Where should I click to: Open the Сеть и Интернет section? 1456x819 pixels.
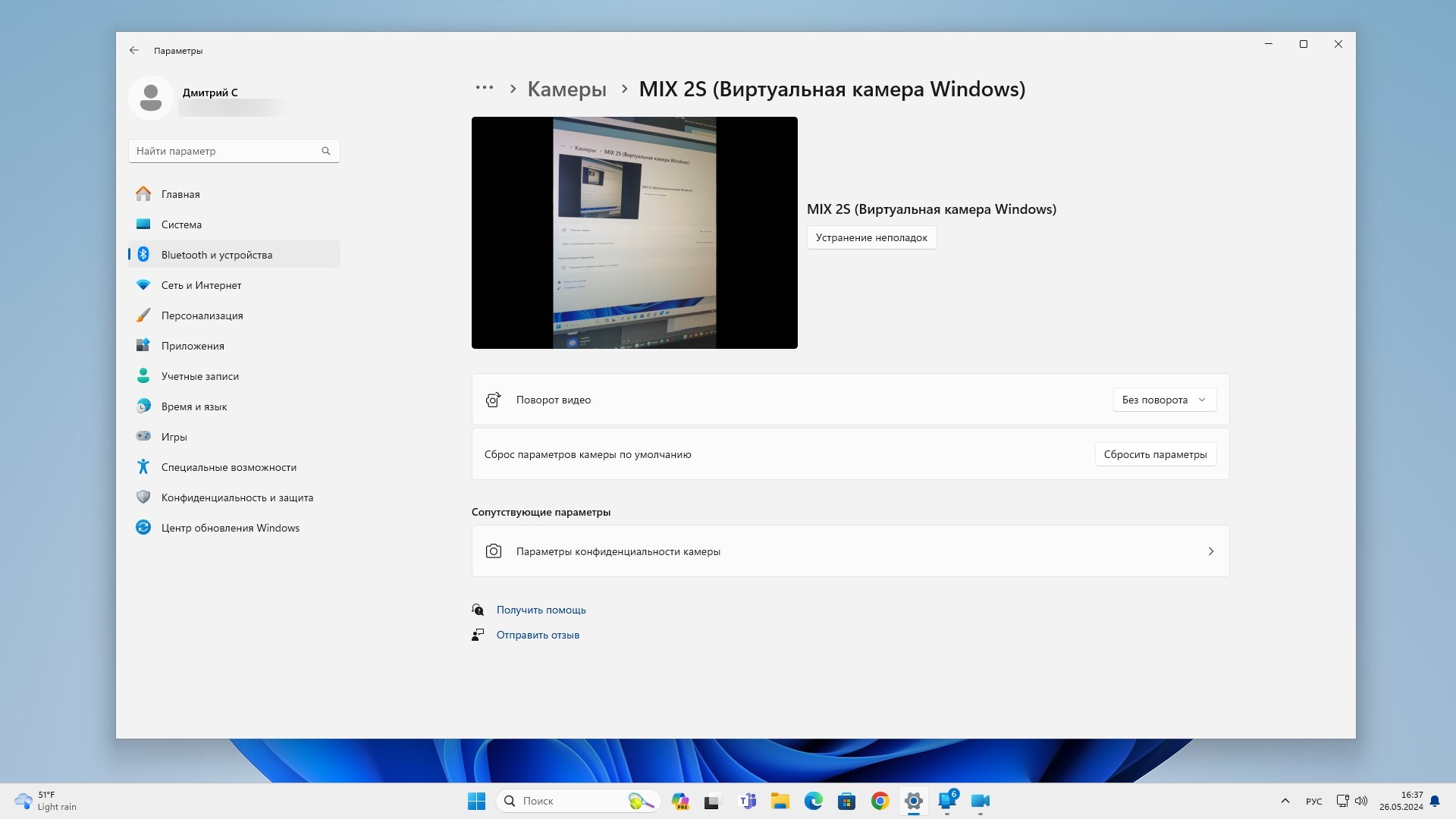201,285
